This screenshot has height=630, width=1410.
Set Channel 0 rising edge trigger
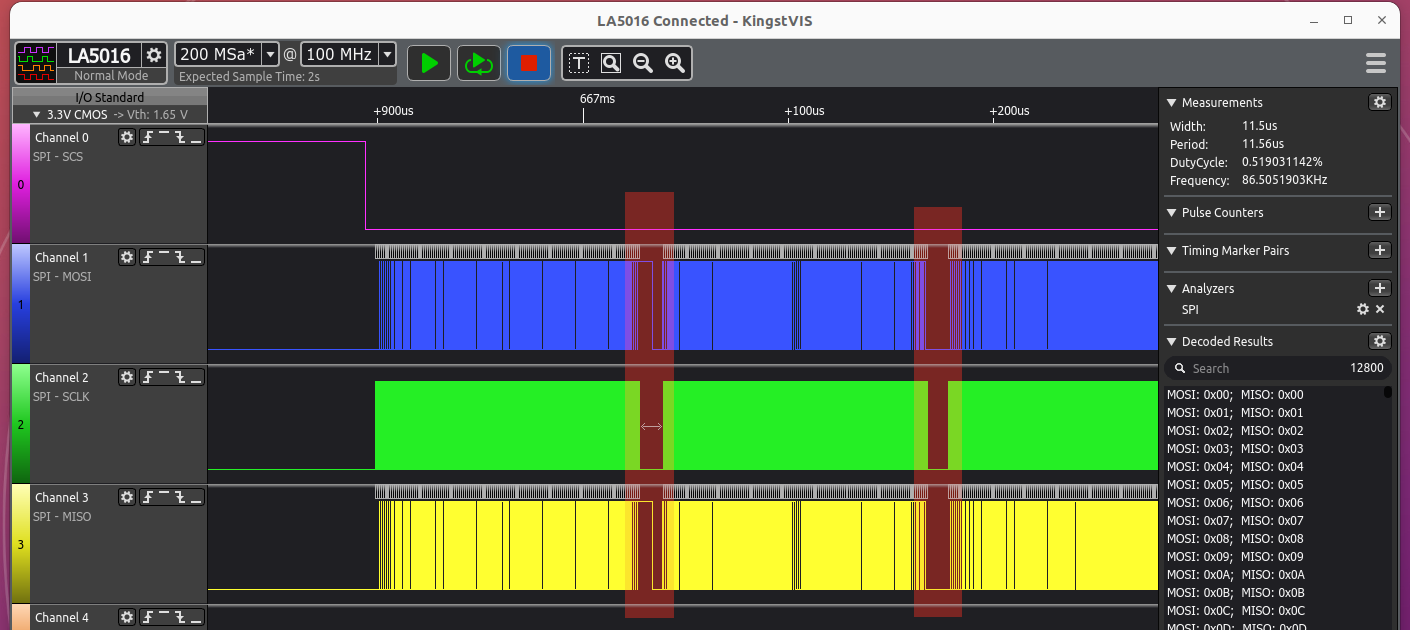pos(147,137)
